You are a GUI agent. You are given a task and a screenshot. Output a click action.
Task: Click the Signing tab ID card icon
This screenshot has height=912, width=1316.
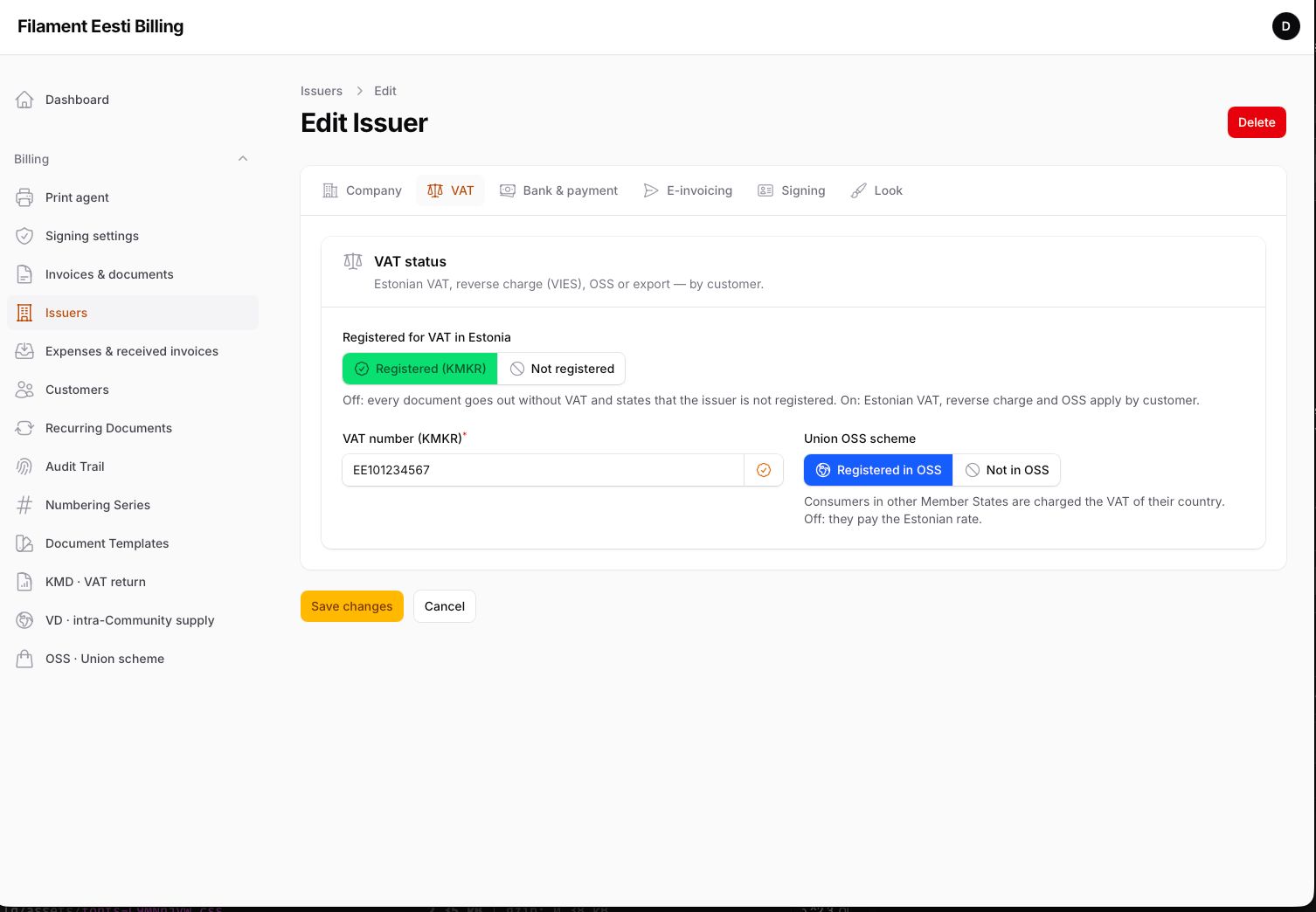coord(765,190)
